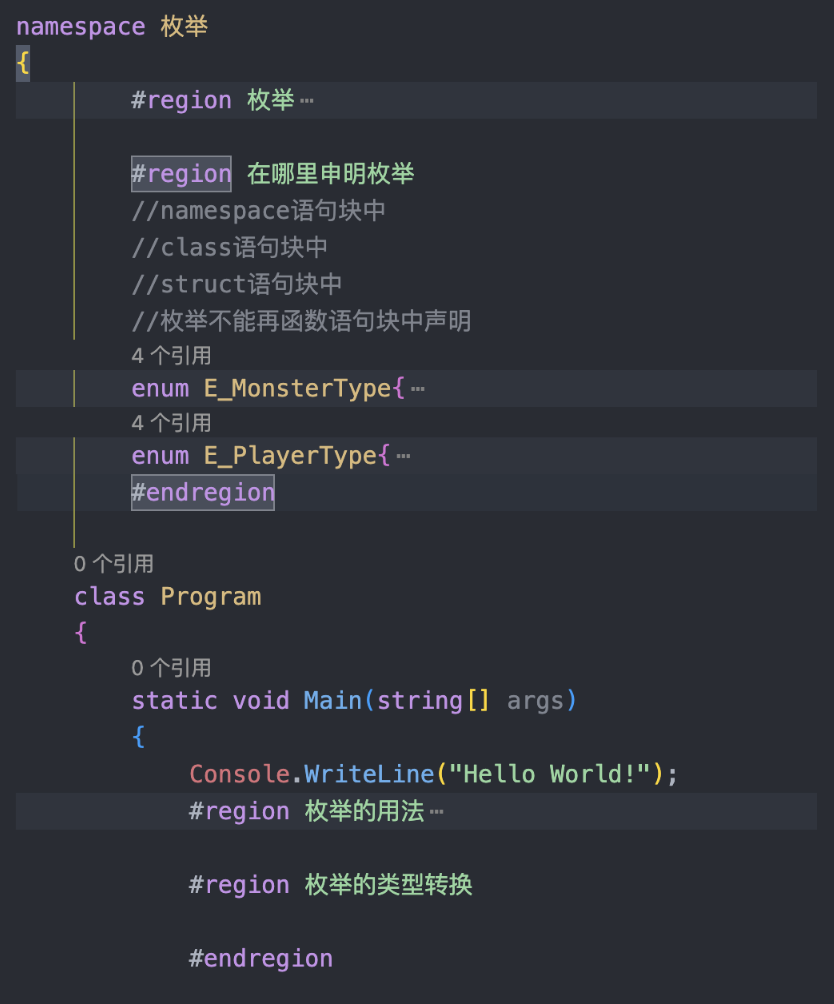Image resolution: width=834 pixels, height=1004 pixels.
Task: Click the WriteLine method call
Action: click(x=369, y=774)
